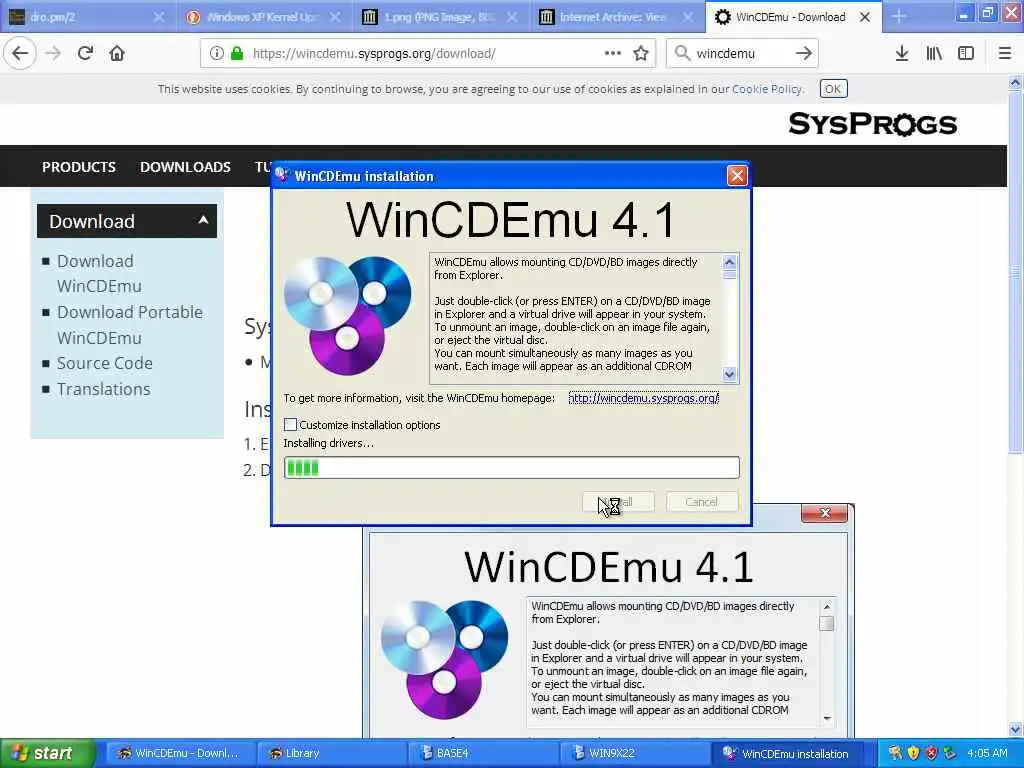Click the page screenshot description scroll up arrow

pyautogui.click(x=827, y=607)
